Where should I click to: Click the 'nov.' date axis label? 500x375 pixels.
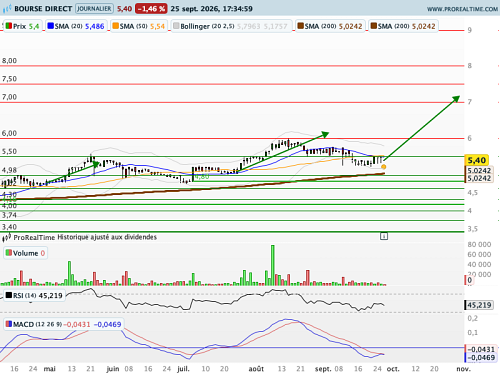463,369
